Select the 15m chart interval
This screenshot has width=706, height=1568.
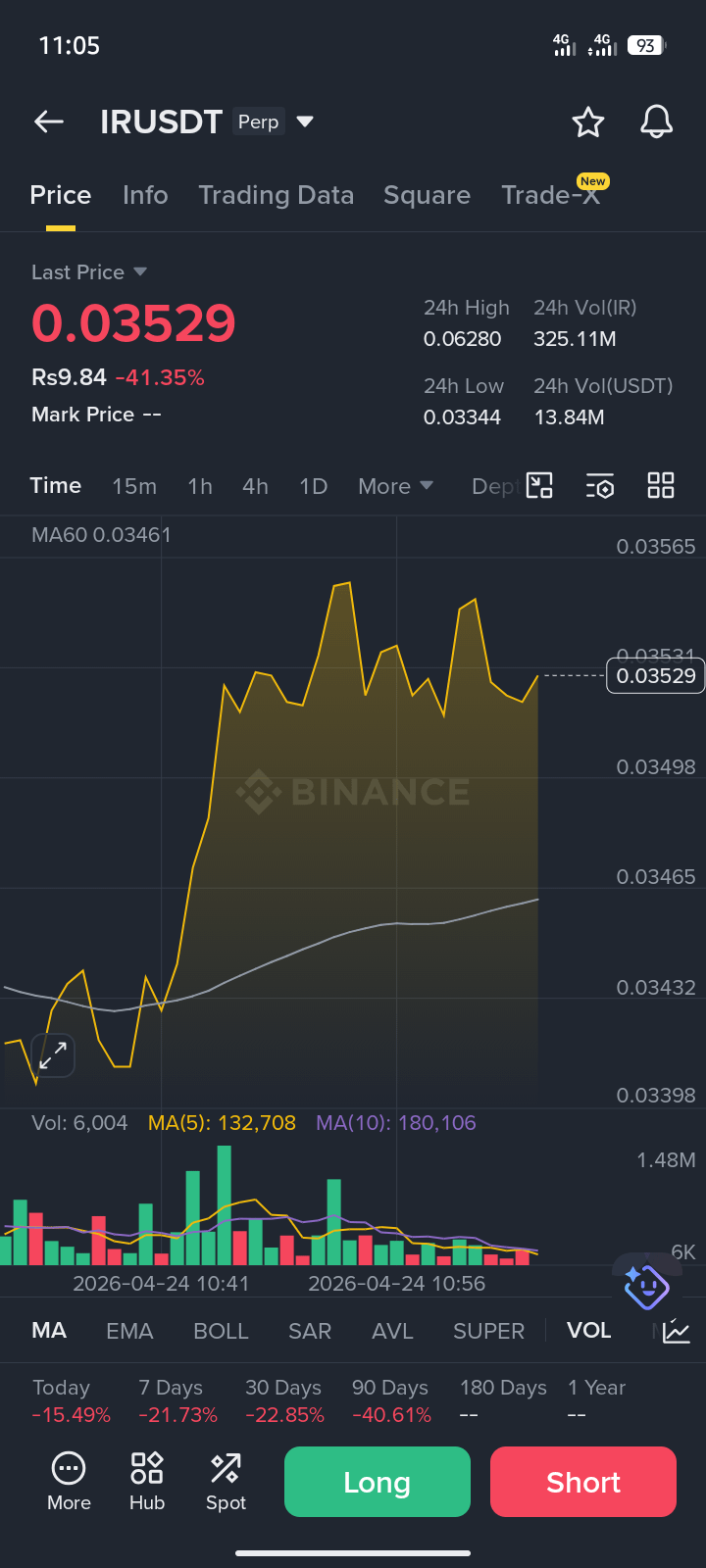[134, 486]
